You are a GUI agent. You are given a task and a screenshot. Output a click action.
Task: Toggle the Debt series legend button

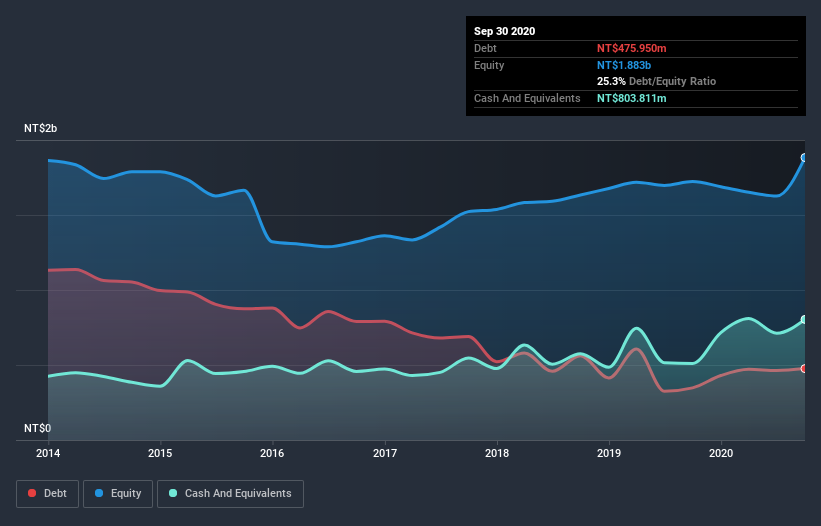[47, 494]
